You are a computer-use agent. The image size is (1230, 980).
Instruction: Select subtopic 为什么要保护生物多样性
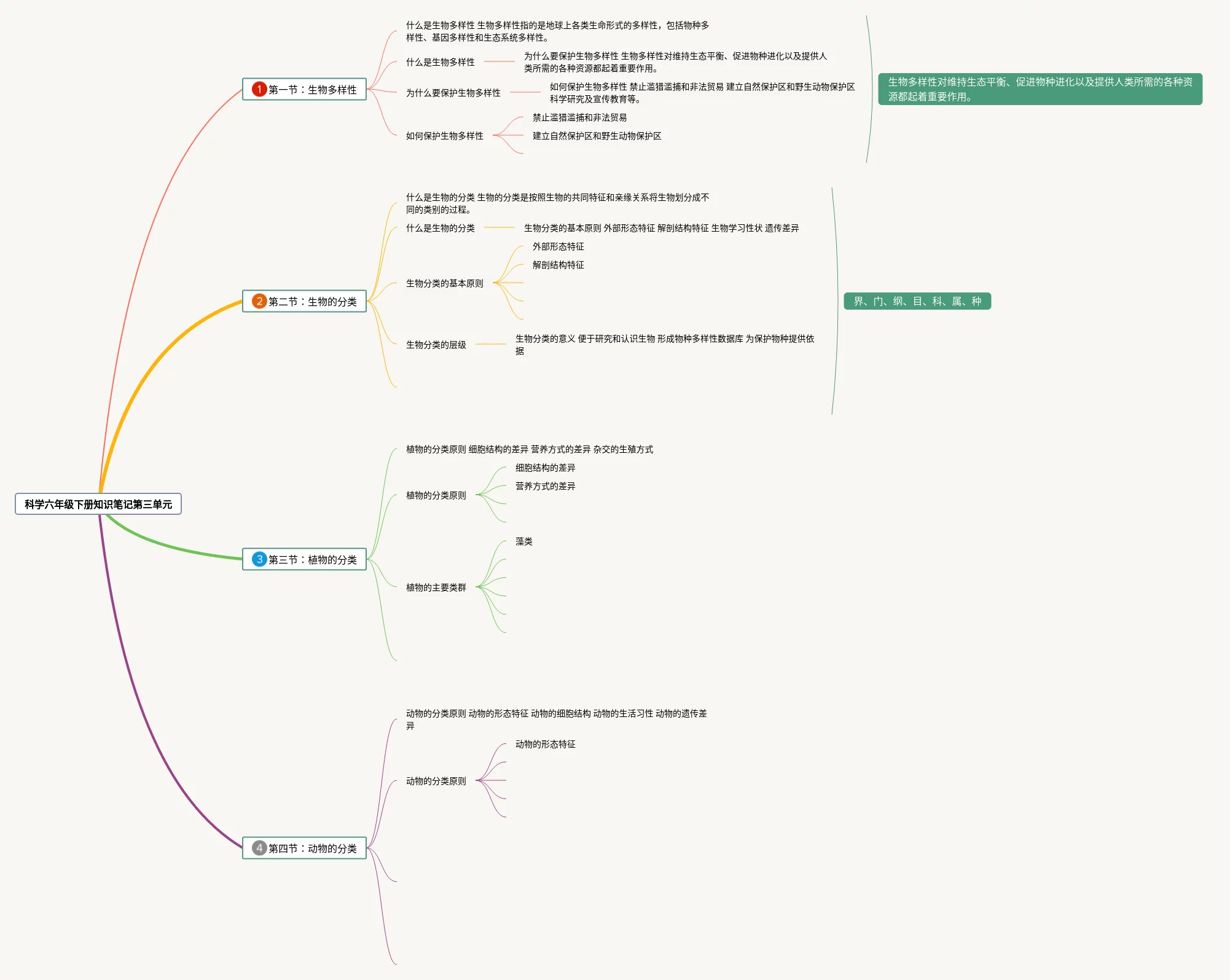(x=453, y=93)
